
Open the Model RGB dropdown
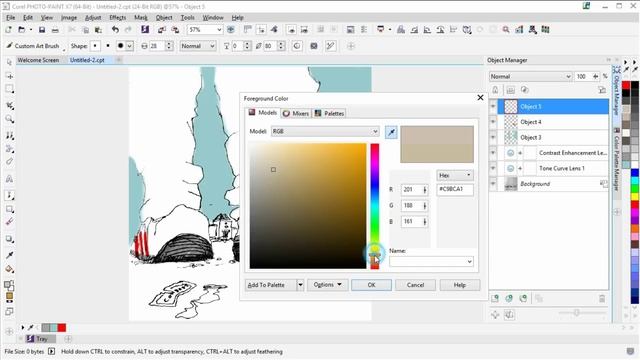point(325,131)
